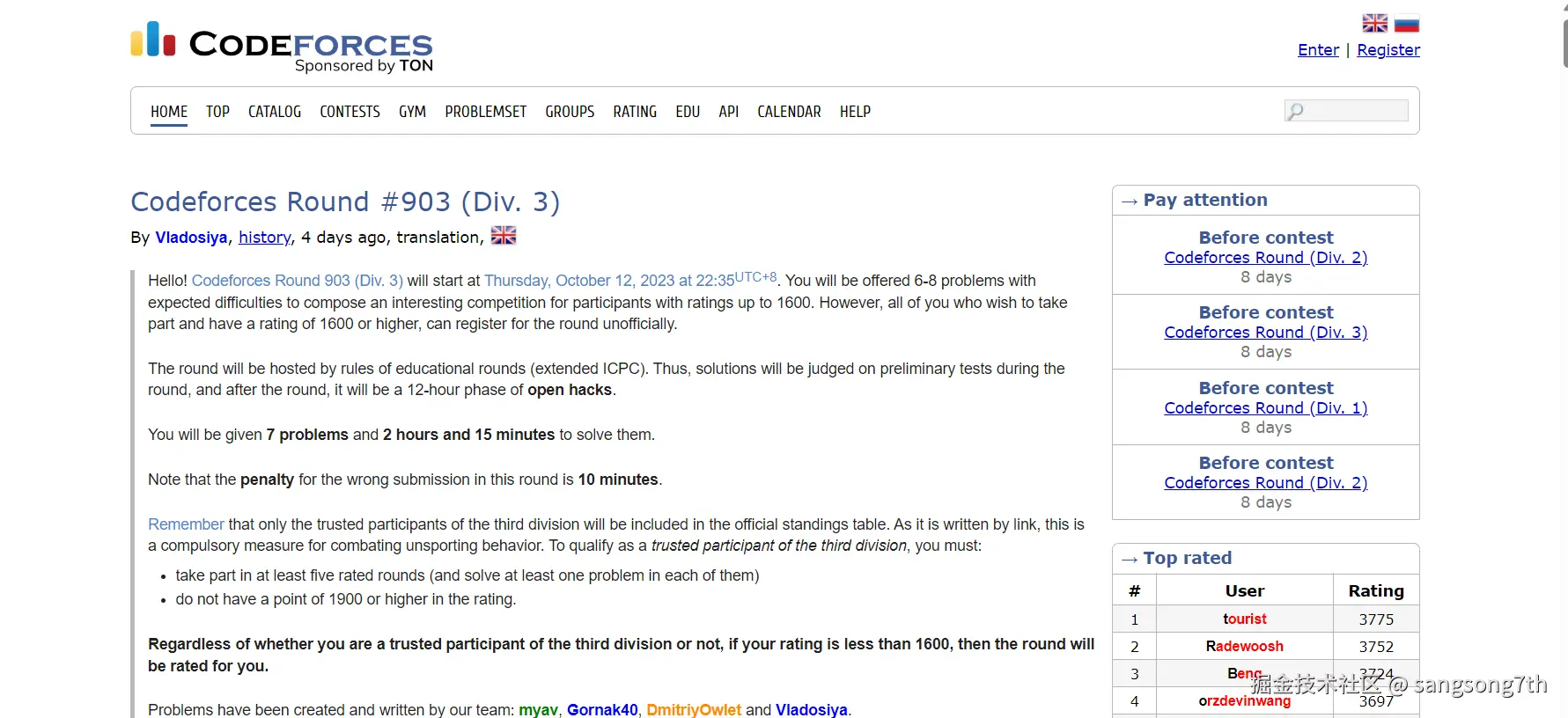Open the GYM menu item
Screen dimensions: 1568x718
tap(412, 112)
